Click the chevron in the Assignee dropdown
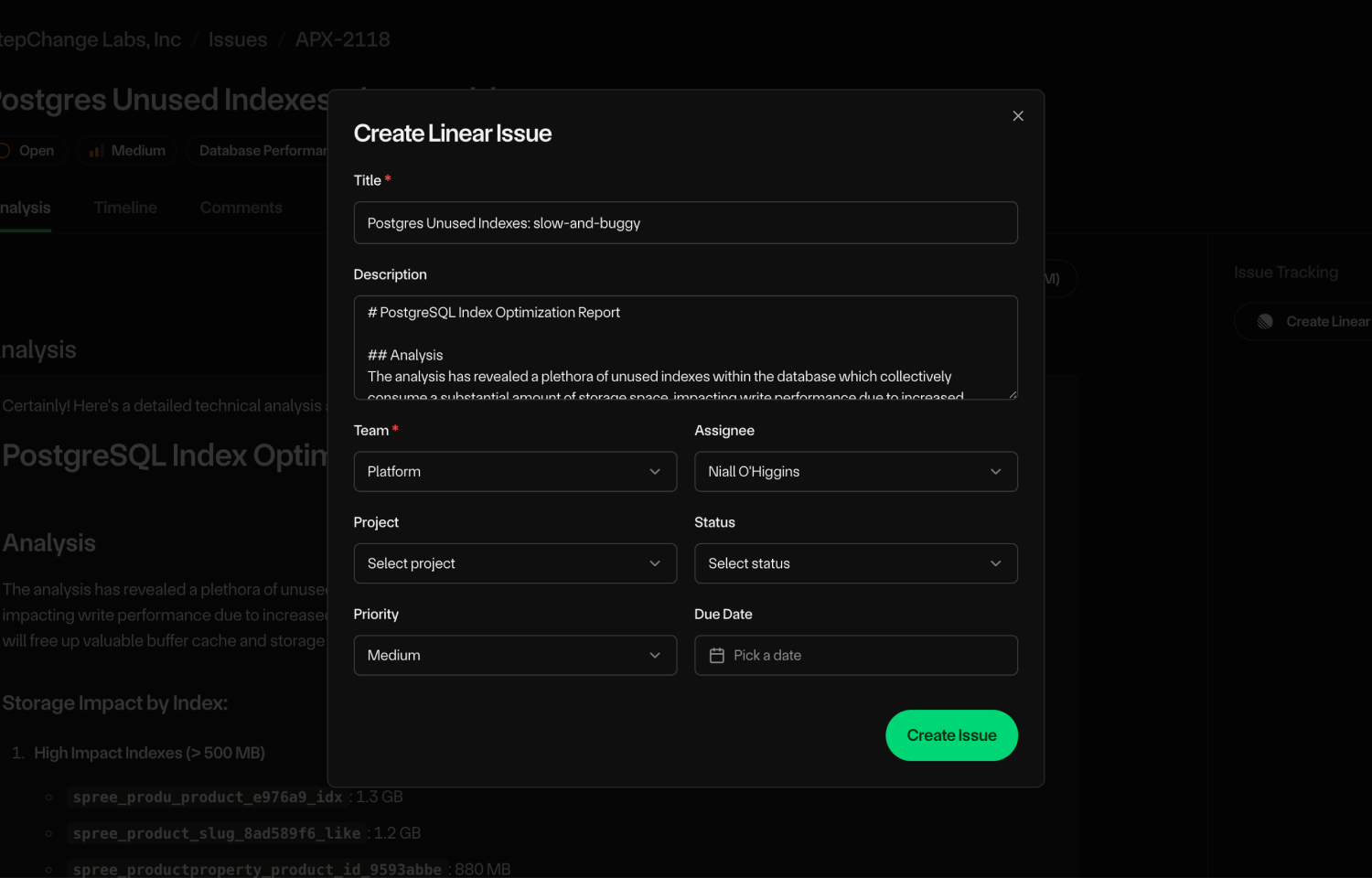The width and height of the screenshot is (1372, 878). pos(996,472)
